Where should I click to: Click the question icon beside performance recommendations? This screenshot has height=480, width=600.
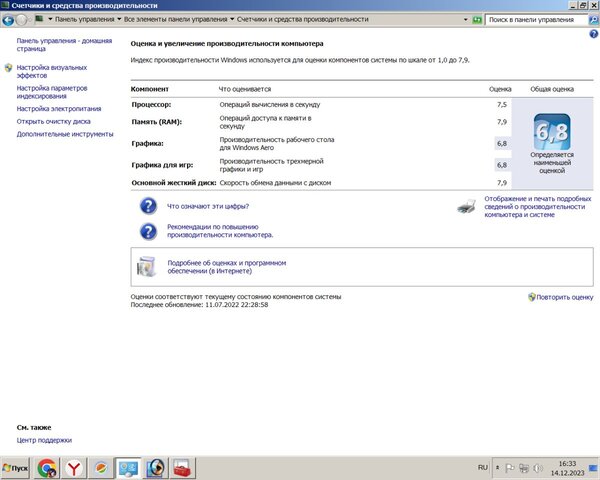pos(148,231)
